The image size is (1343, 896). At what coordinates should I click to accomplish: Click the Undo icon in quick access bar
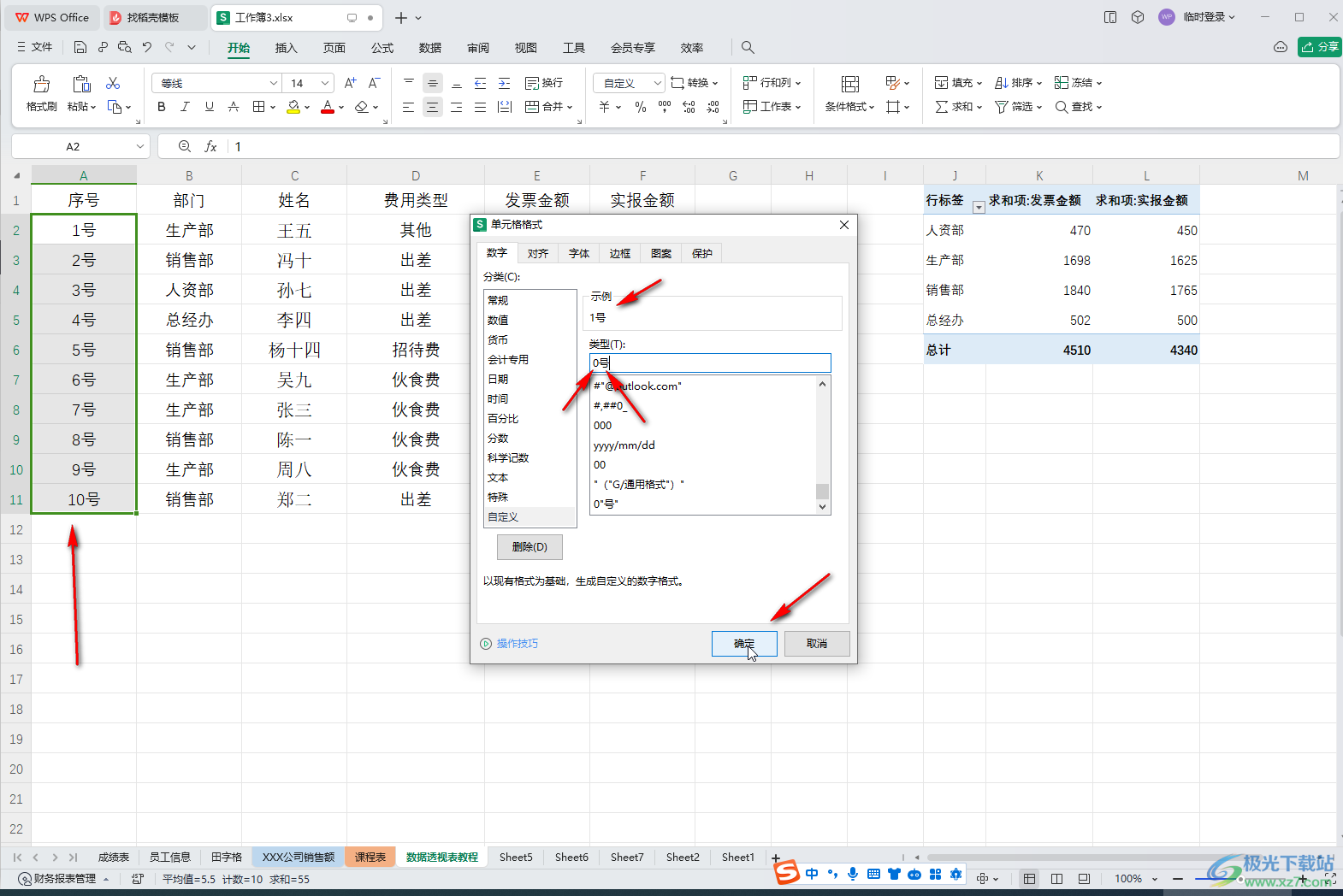pyautogui.click(x=147, y=47)
